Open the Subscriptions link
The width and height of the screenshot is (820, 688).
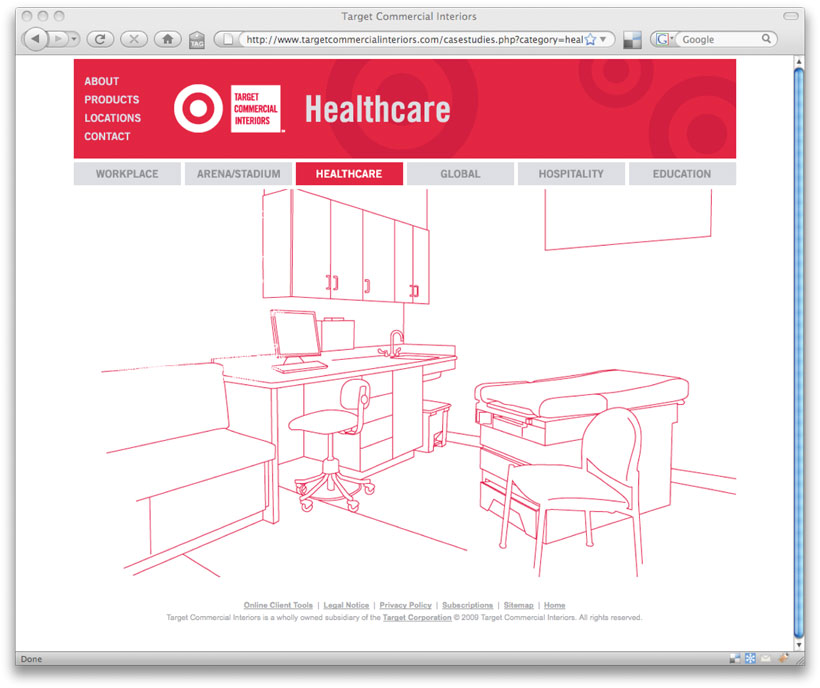tap(468, 605)
